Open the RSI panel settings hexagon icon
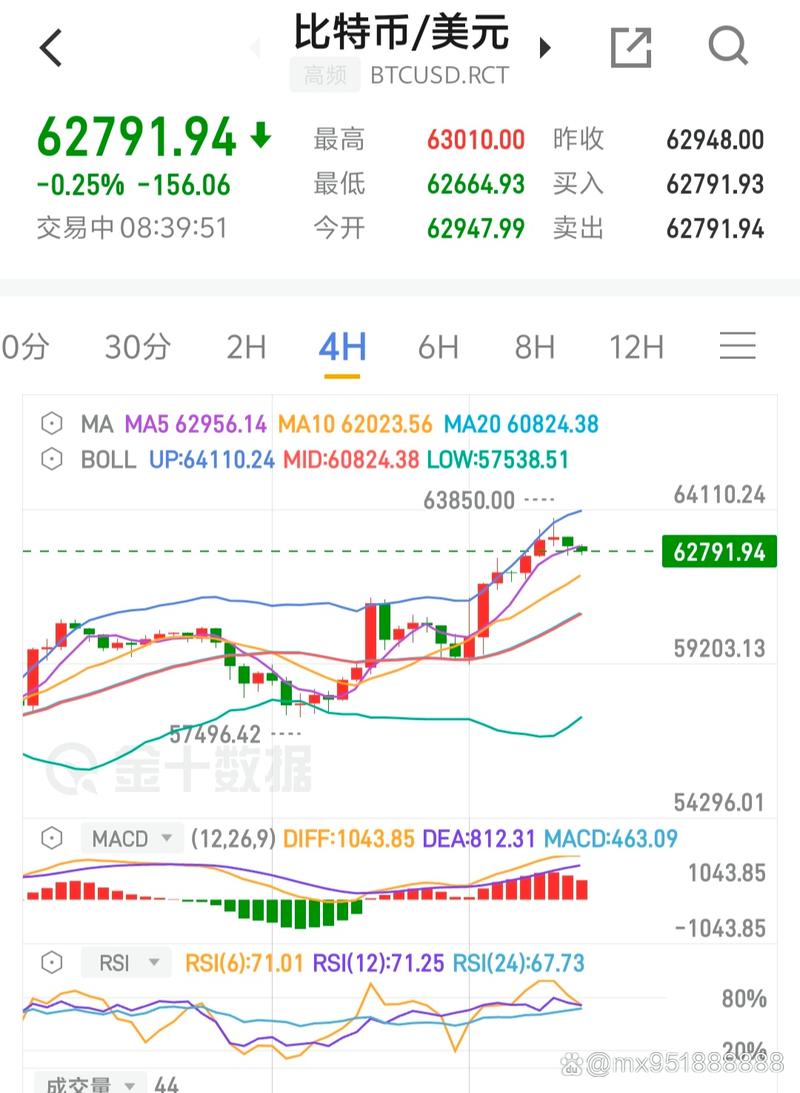 52,963
